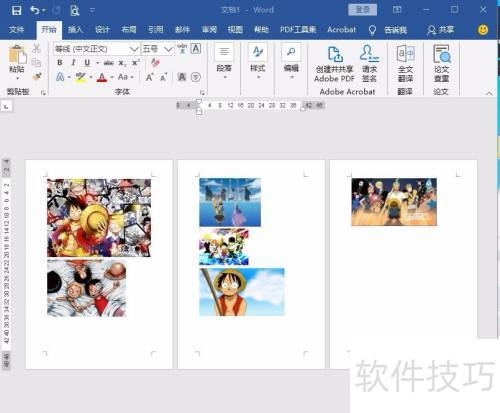Click the 告诉我 lightbulb search

coord(388,30)
